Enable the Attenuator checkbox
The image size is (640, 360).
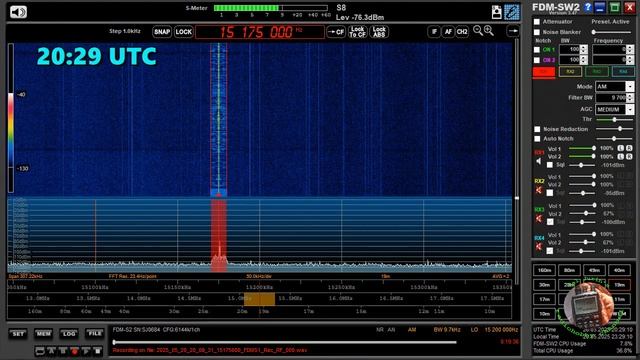537,22
